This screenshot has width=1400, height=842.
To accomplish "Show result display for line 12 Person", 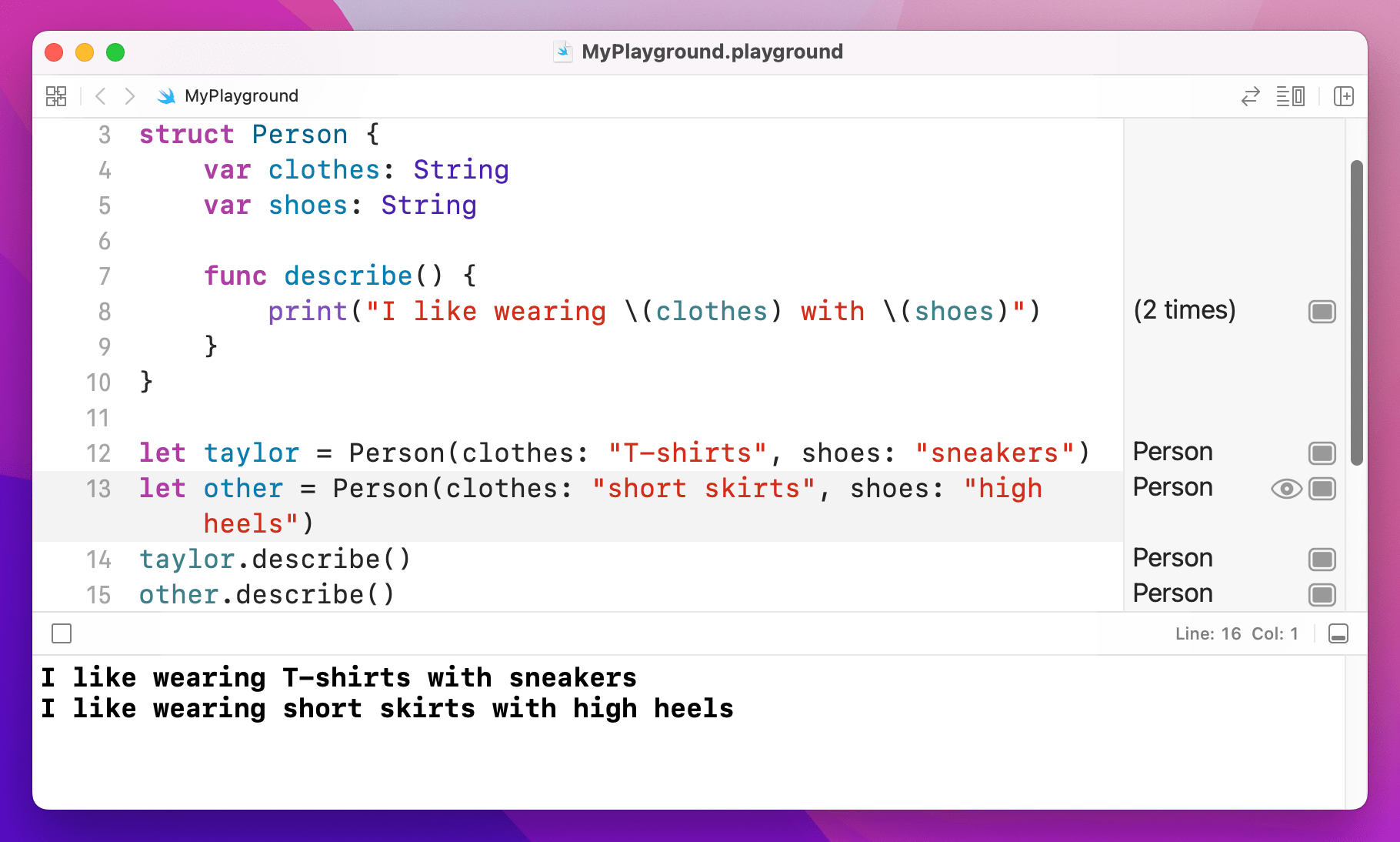I will coord(1322,453).
